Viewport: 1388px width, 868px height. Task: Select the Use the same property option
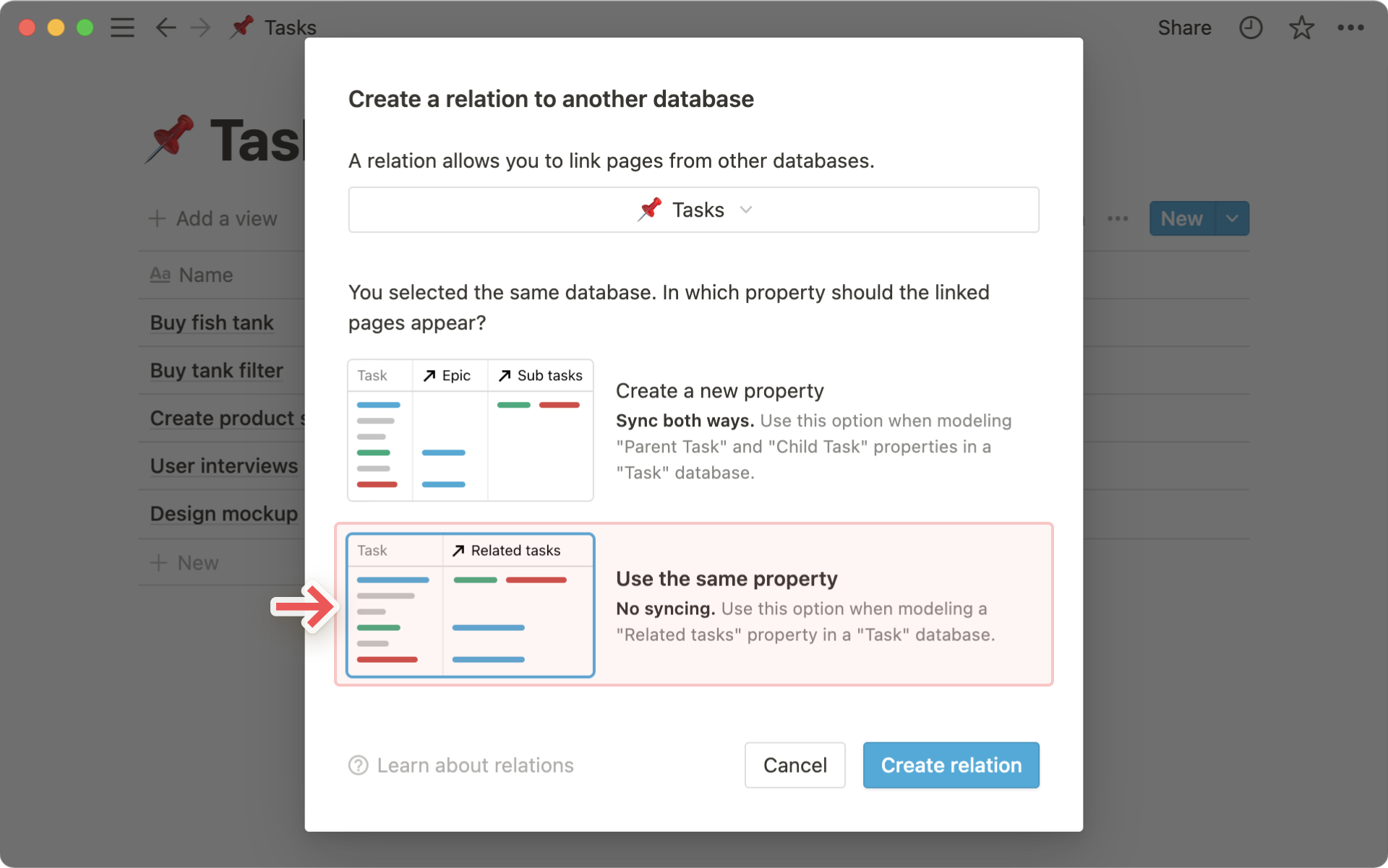point(693,604)
